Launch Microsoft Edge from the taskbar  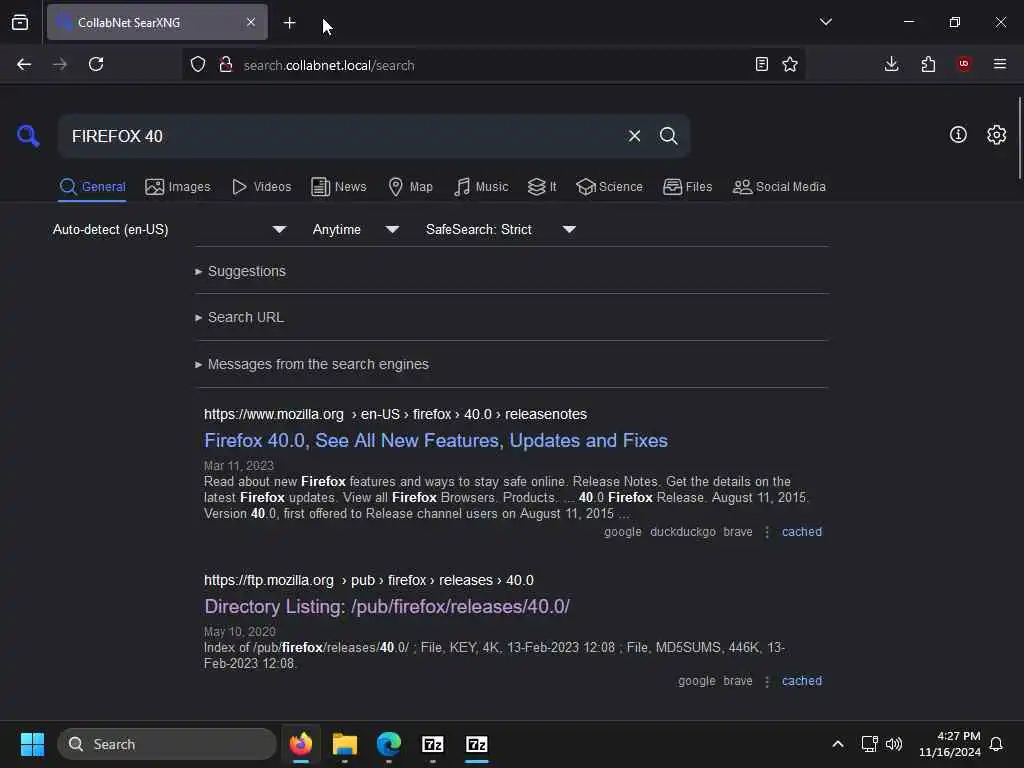tap(389, 744)
